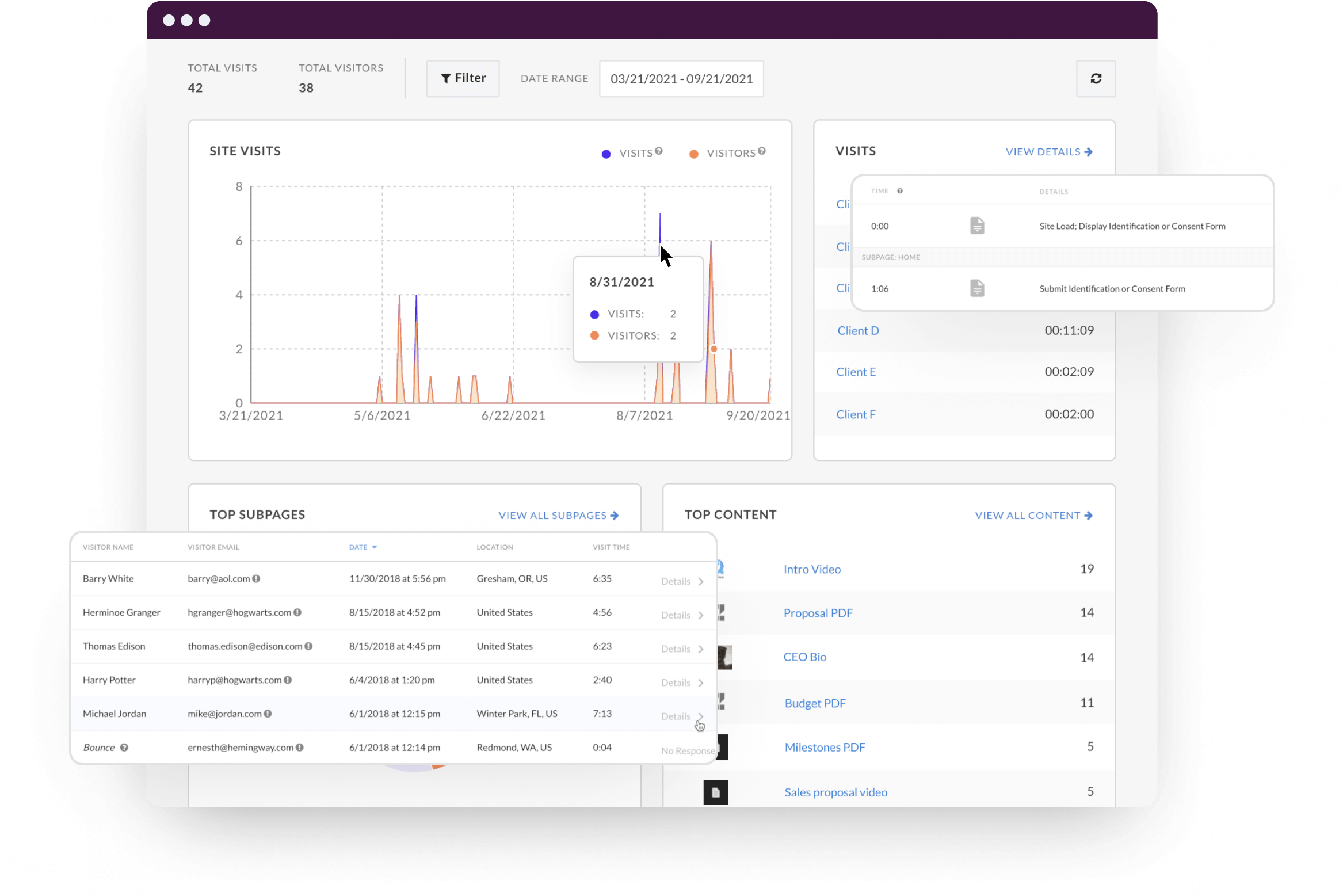Image resolution: width=1343 pixels, height=896 pixels.
Task: Sort by DATE column dropdown arrow
Action: [374, 547]
